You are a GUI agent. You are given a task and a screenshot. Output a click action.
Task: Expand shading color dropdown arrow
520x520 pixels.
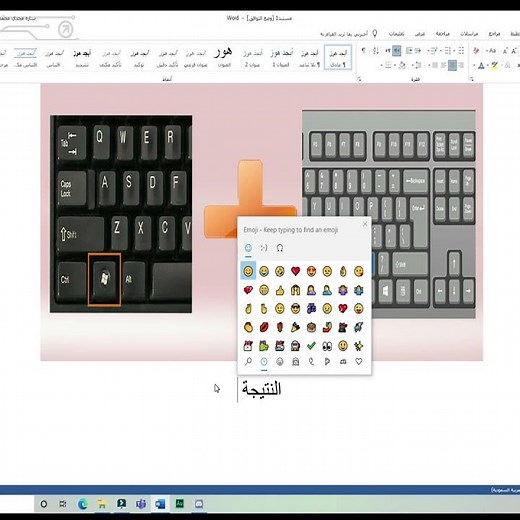395,65
